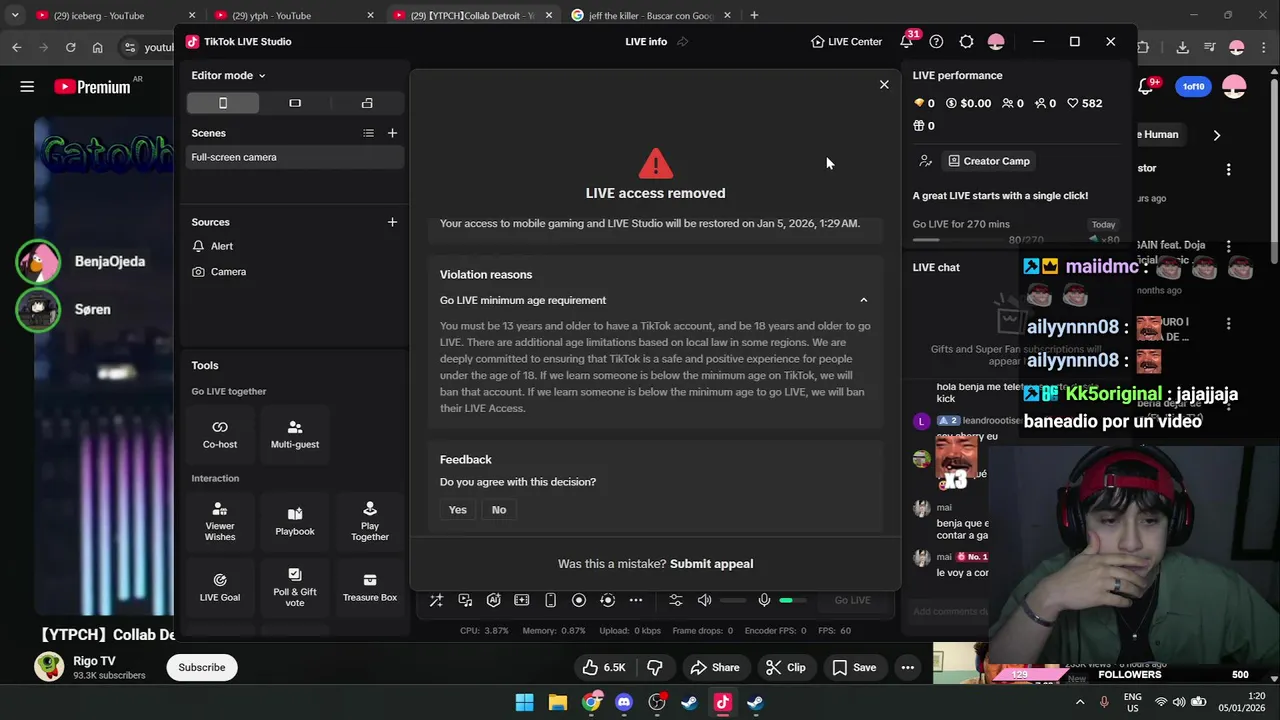Click the YouTube Clip button
Viewport: 1280px width, 720px height.
point(786,668)
